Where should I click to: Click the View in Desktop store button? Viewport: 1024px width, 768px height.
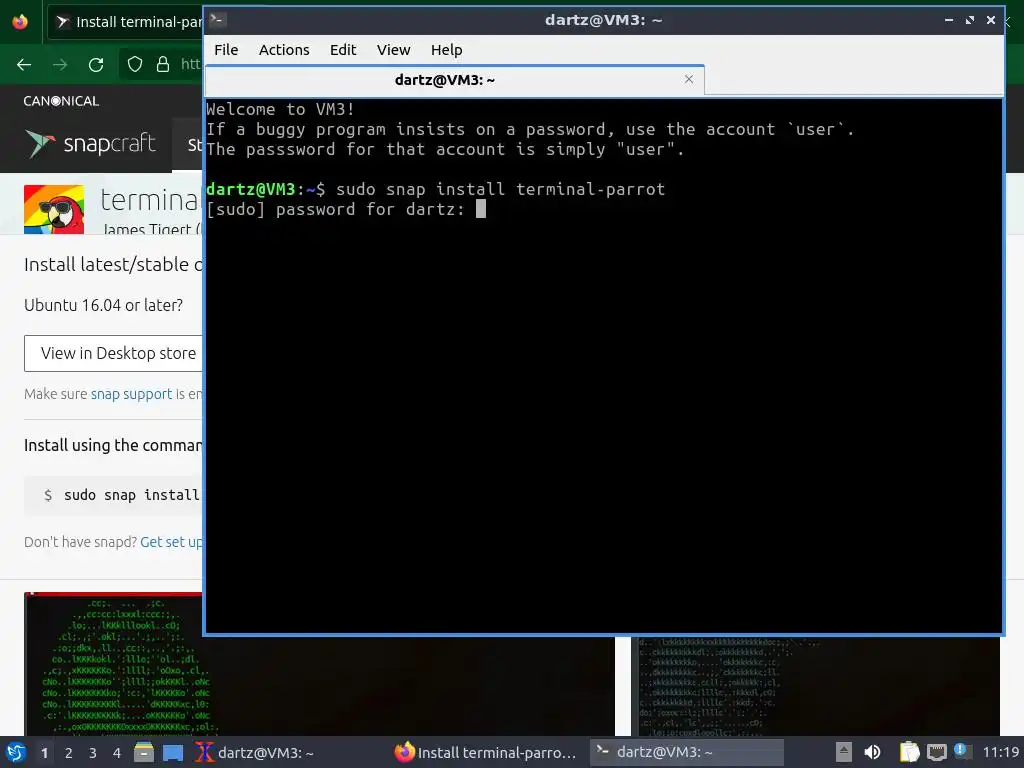click(114, 353)
